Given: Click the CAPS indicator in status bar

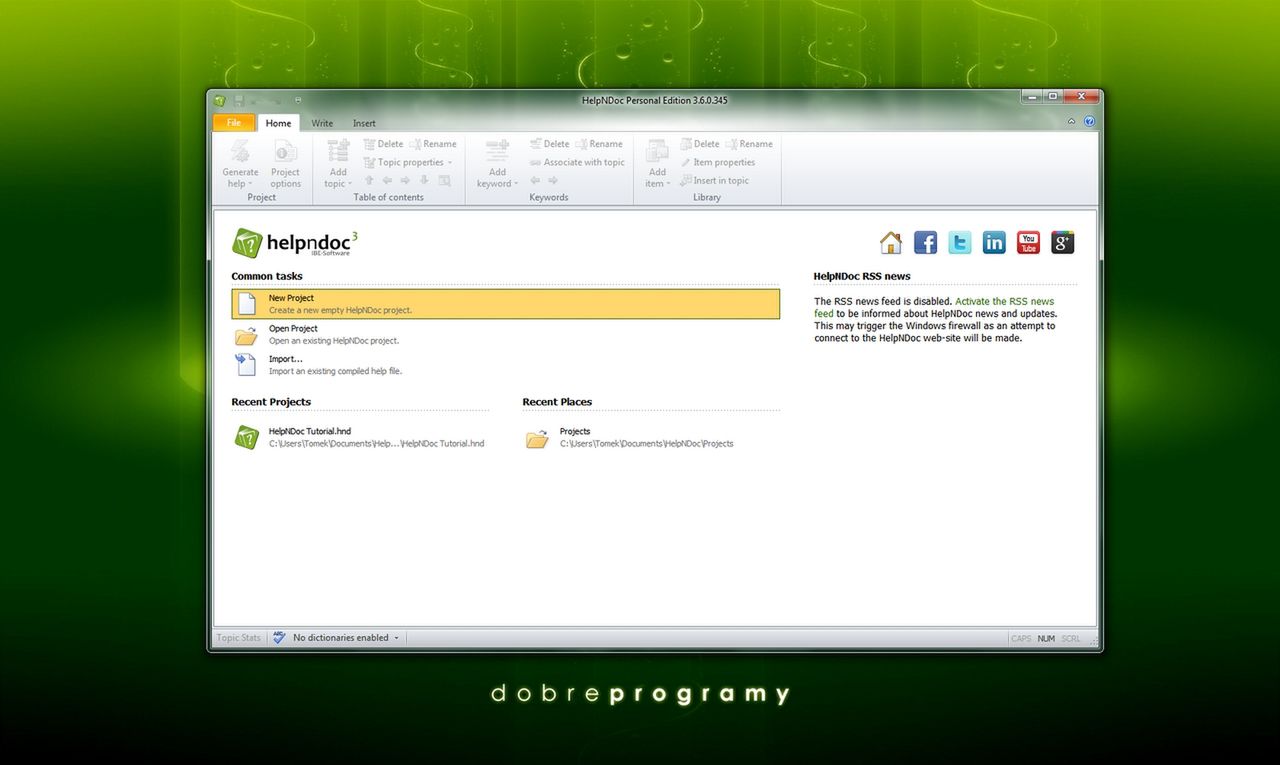Looking at the screenshot, I should (1021, 638).
